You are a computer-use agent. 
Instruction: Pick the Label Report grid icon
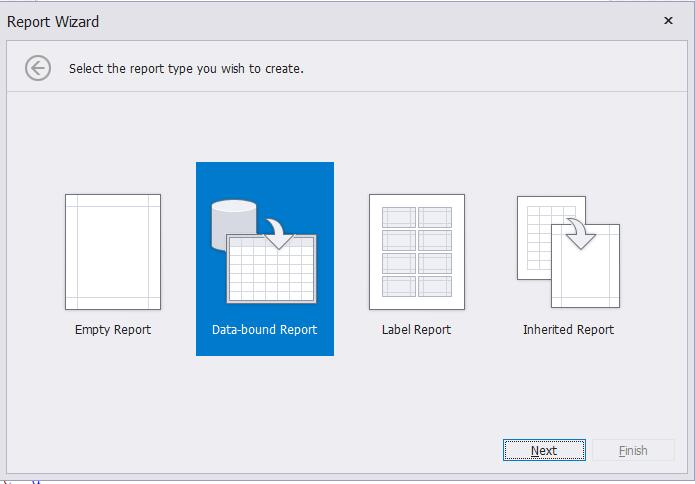point(417,252)
